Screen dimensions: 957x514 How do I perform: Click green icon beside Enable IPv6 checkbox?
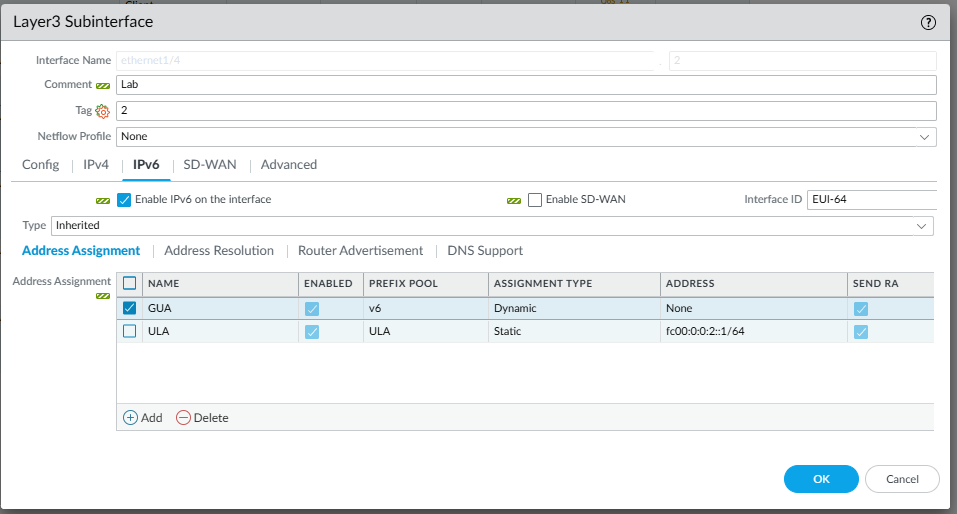(103, 200)
